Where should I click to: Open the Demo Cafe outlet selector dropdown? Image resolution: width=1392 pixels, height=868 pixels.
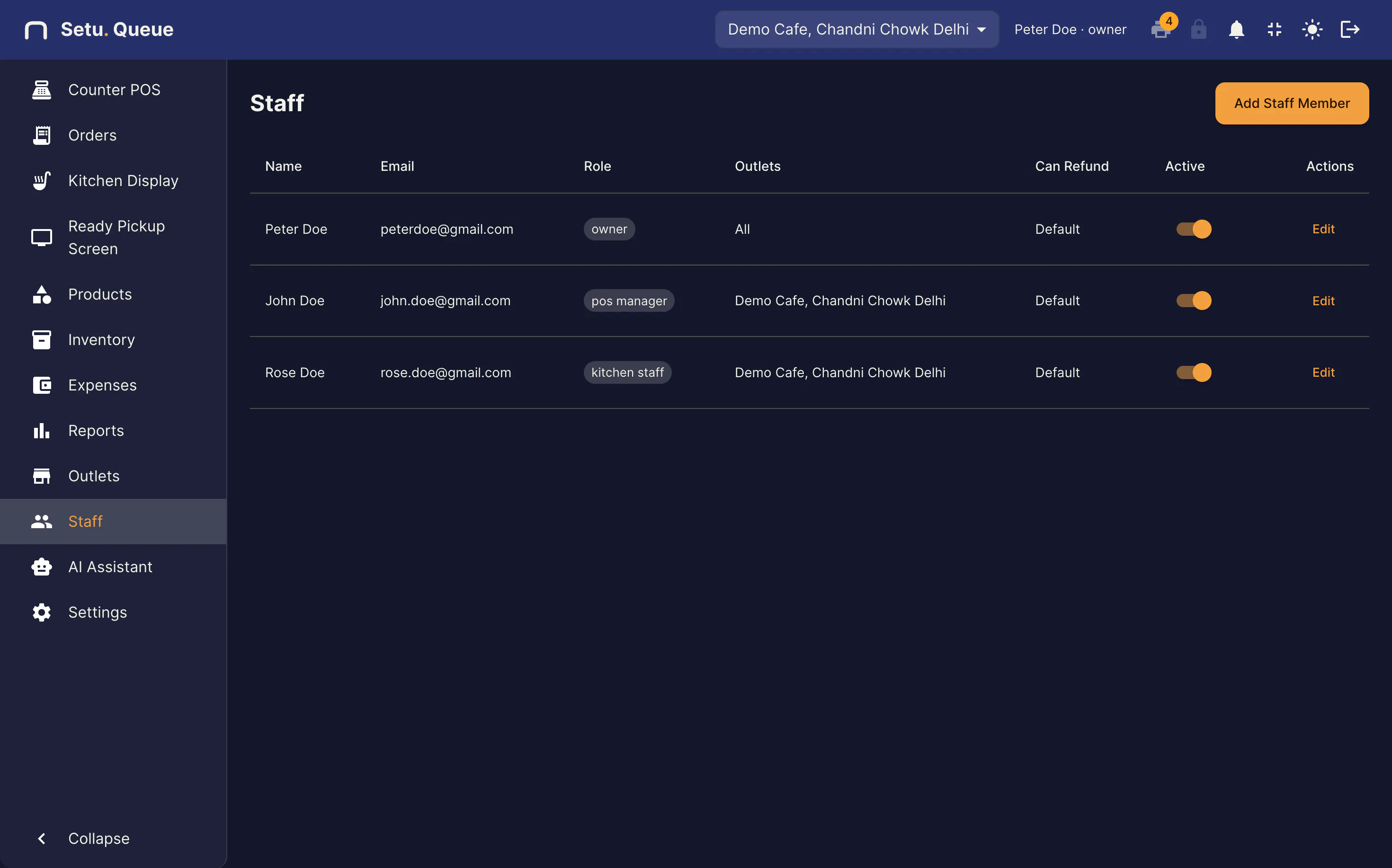[856, 29]
